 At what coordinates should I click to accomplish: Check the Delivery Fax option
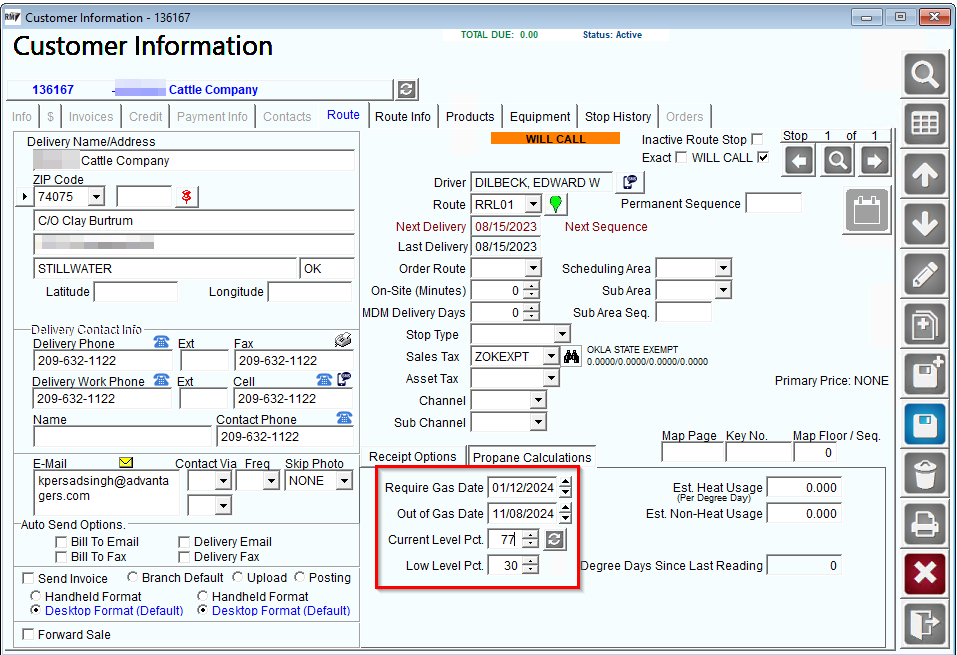click(x=184, y=557)
